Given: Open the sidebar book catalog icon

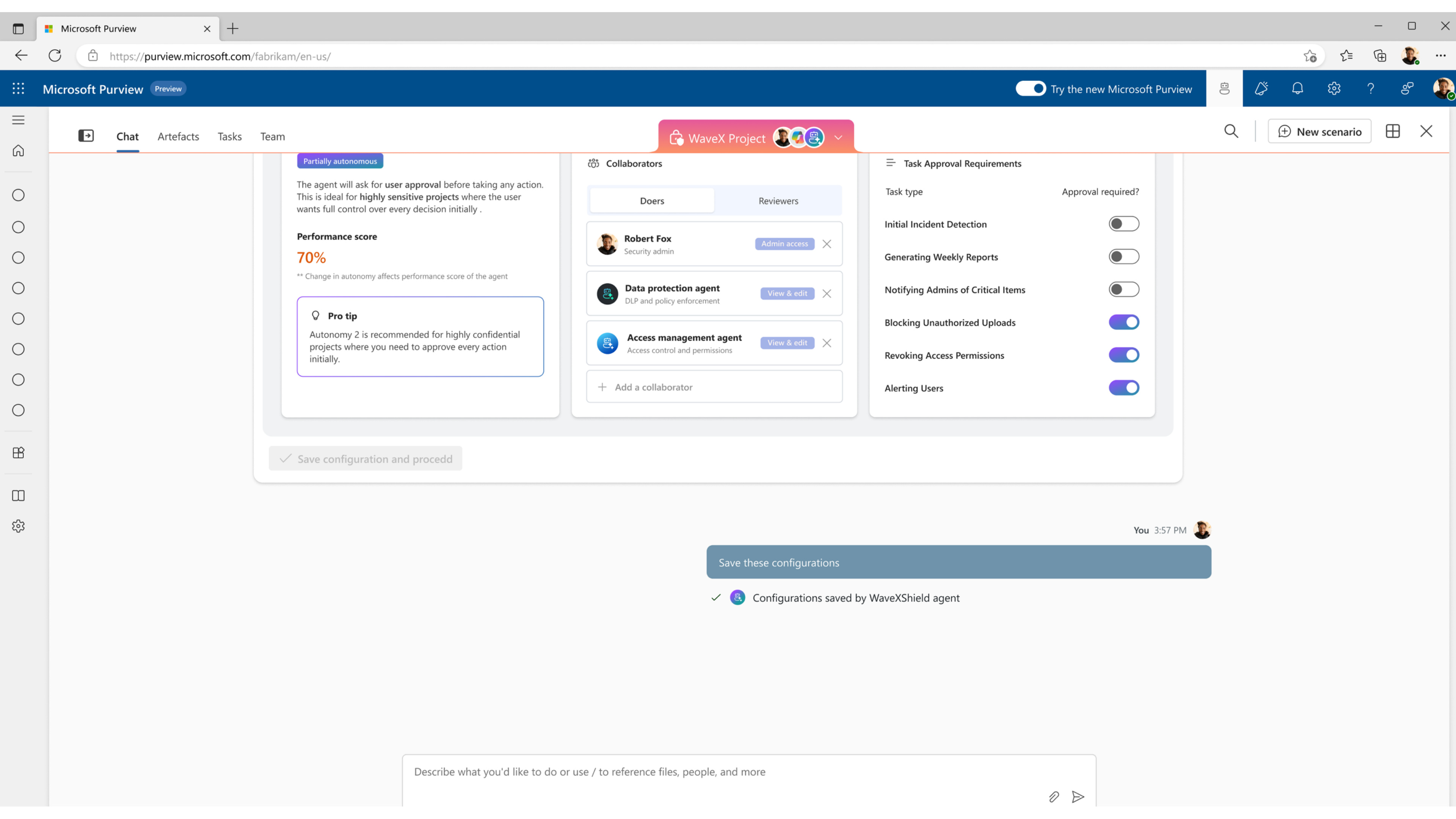Looking at the screenshot, I should click(x=18, y=496).
